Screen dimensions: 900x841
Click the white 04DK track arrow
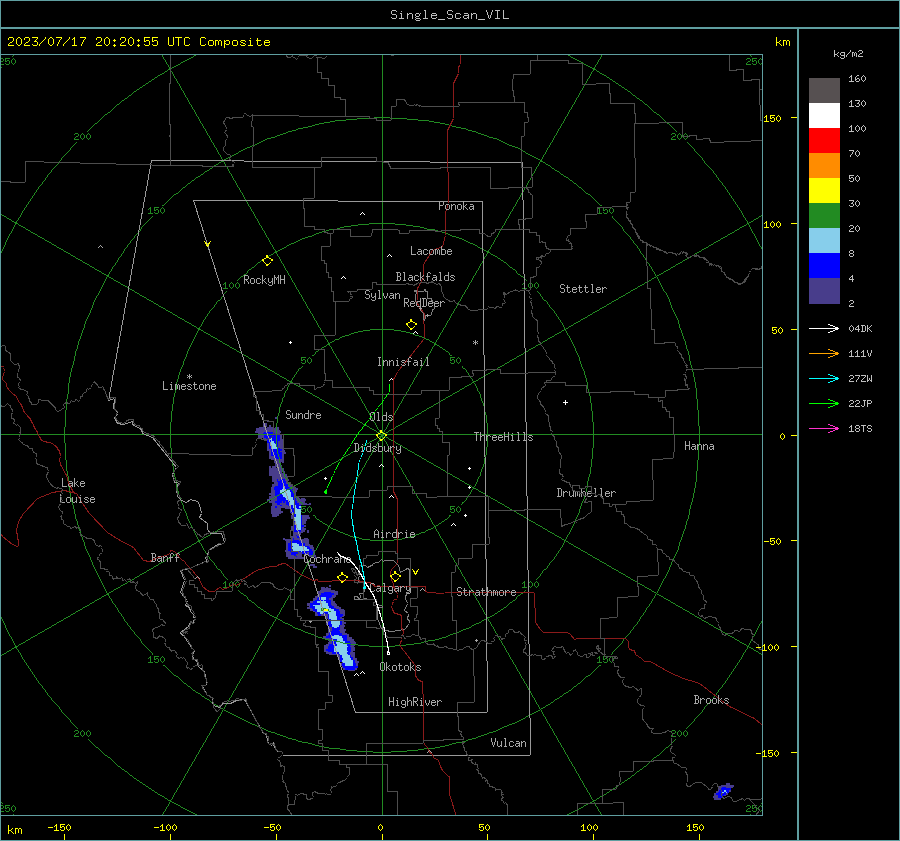pyautogui.click(x=824, y=328)
